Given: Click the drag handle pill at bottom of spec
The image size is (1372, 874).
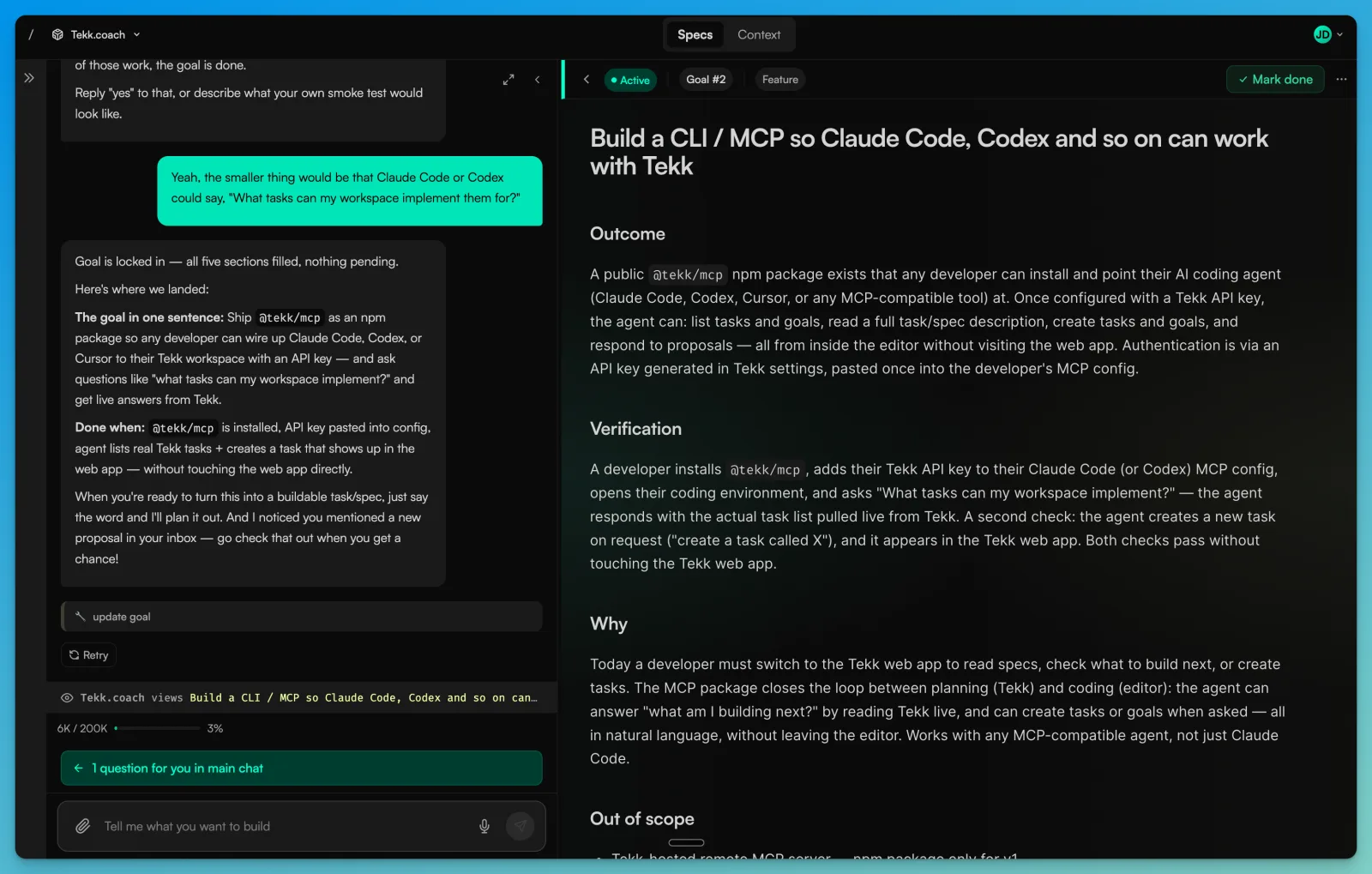Looking at the screenshot, I should [686, 842].
